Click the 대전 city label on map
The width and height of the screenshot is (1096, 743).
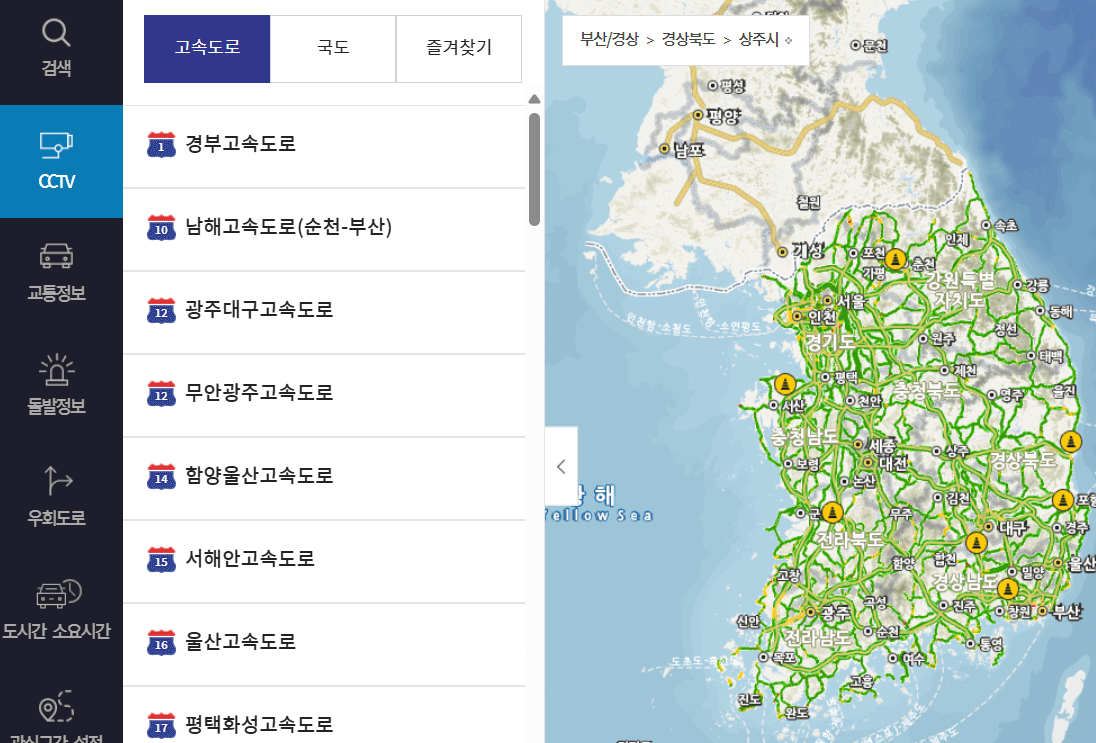[893, 463]
